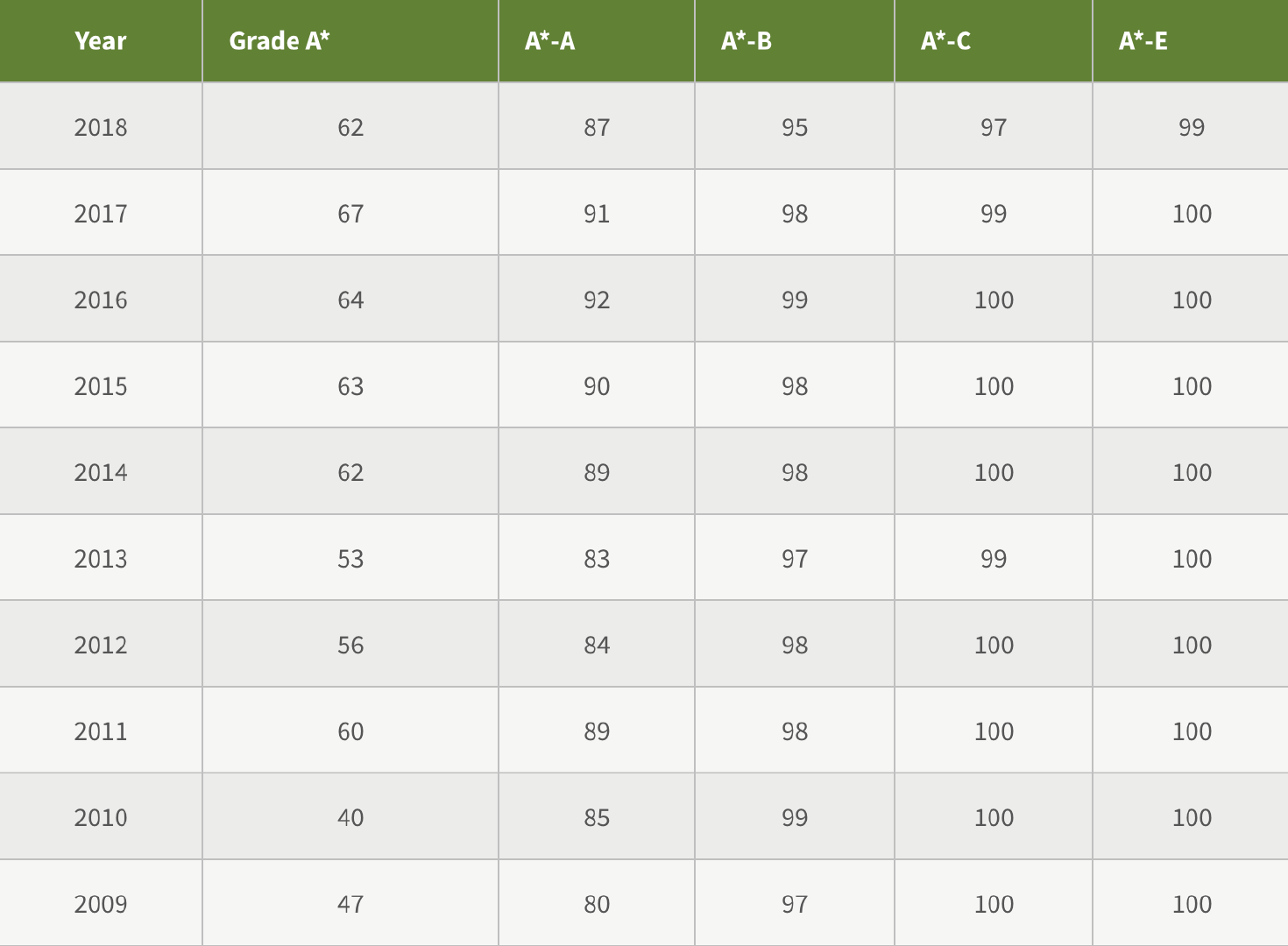
Task: Select A*-E value 99 for 2018
Action: (x=1191, y=127)
